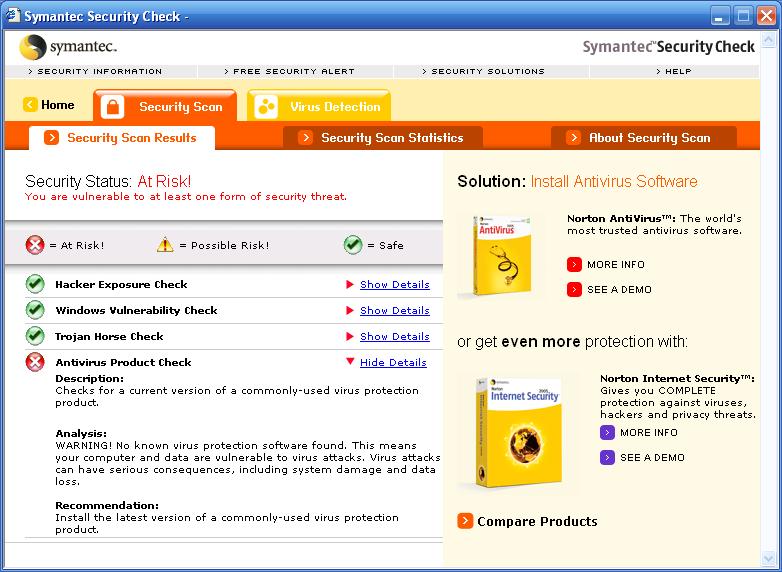The image size is (782, 572).
Task: Open the Help menu
Action: pyautogui.click(x=674, y=71)
